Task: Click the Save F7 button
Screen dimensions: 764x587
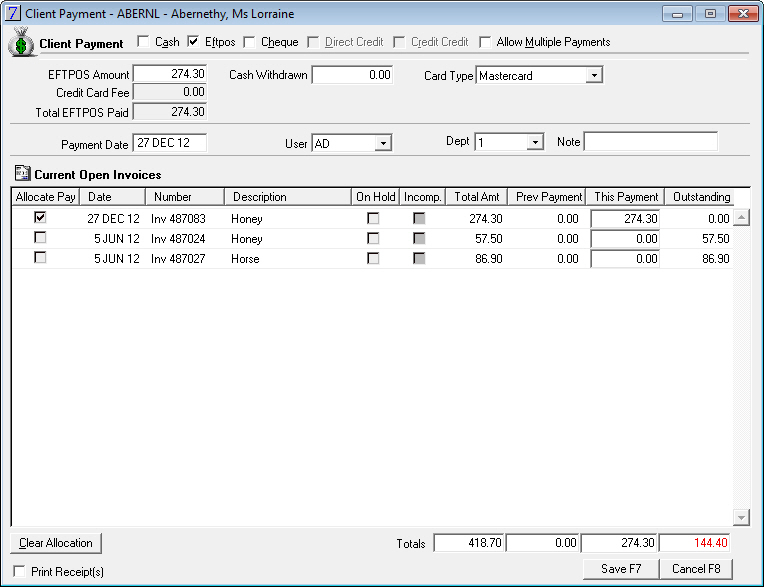Action: click(x=621, y=569)
